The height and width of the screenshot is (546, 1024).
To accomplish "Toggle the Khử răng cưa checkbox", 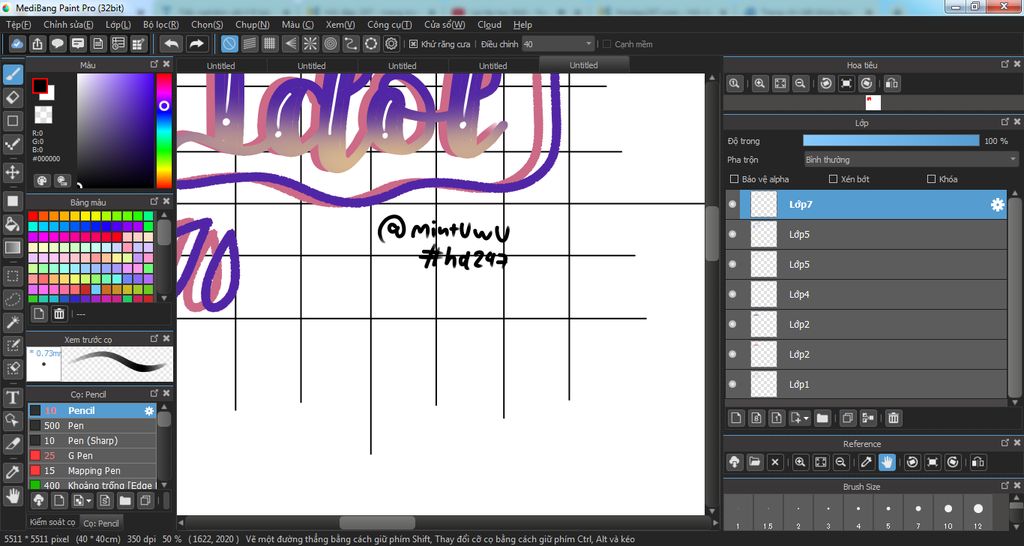I will [x=413, y=44].
